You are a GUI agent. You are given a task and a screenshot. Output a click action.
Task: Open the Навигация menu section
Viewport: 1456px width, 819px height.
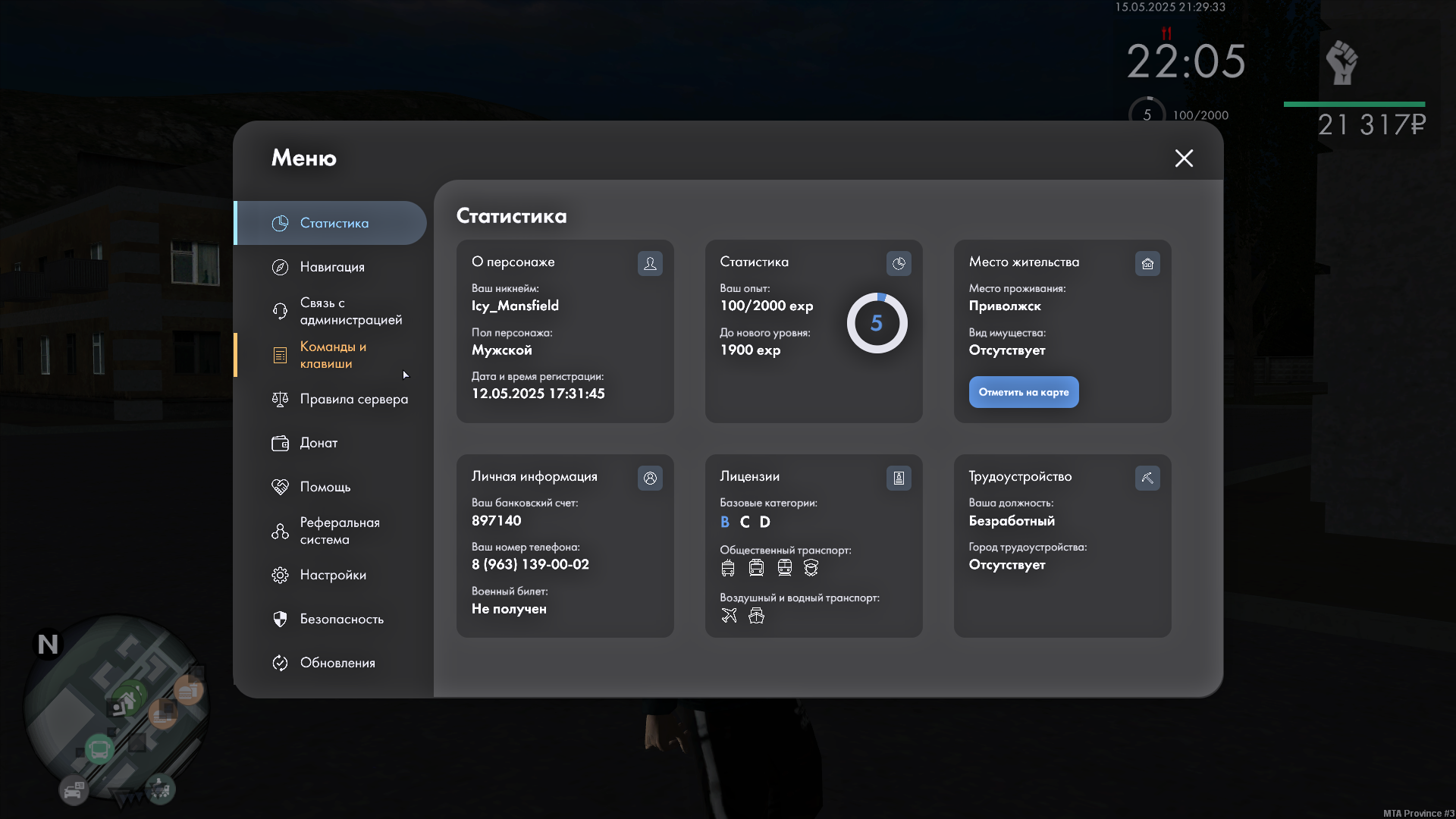click(331, 267)
